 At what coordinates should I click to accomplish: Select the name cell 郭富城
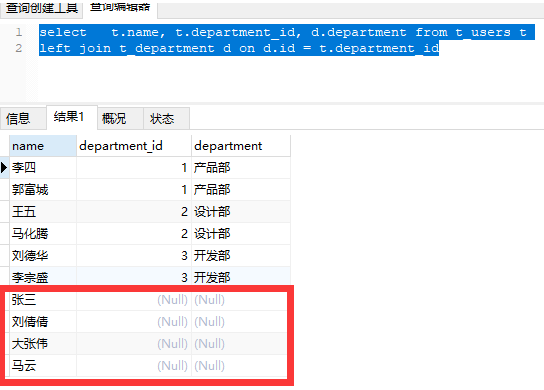[43, 190]
